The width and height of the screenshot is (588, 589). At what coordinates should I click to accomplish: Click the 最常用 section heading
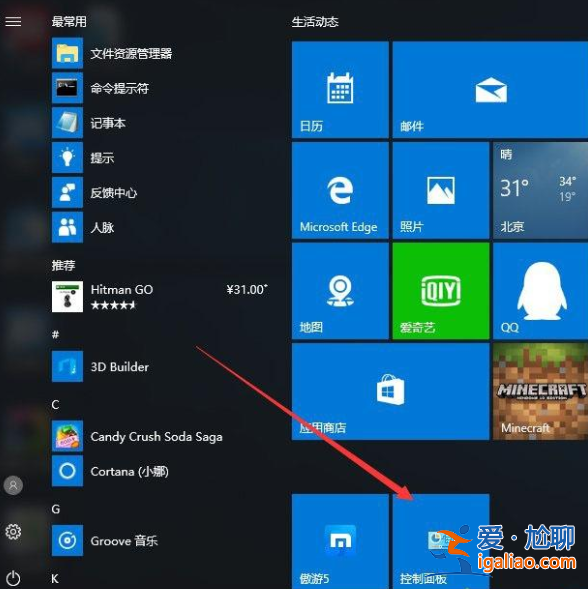(69, 21)
